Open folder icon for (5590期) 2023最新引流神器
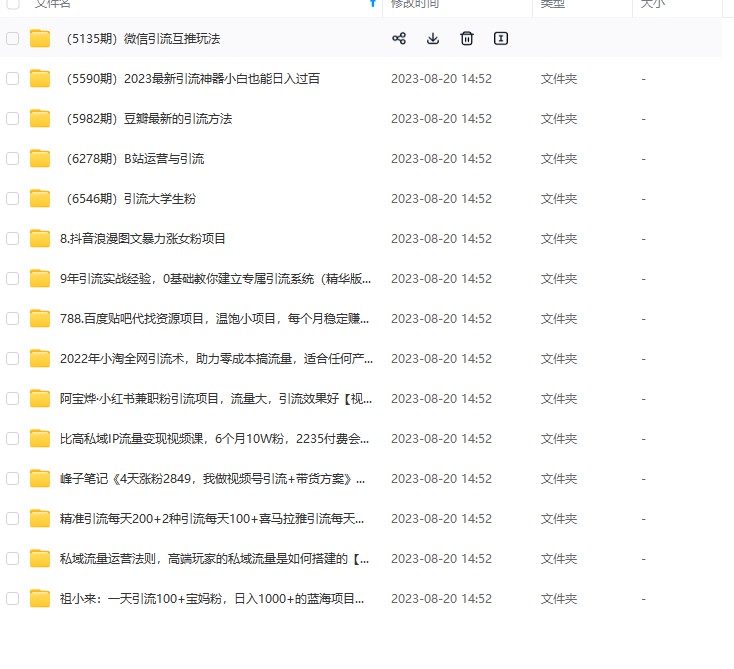 [x=40, y=79]
